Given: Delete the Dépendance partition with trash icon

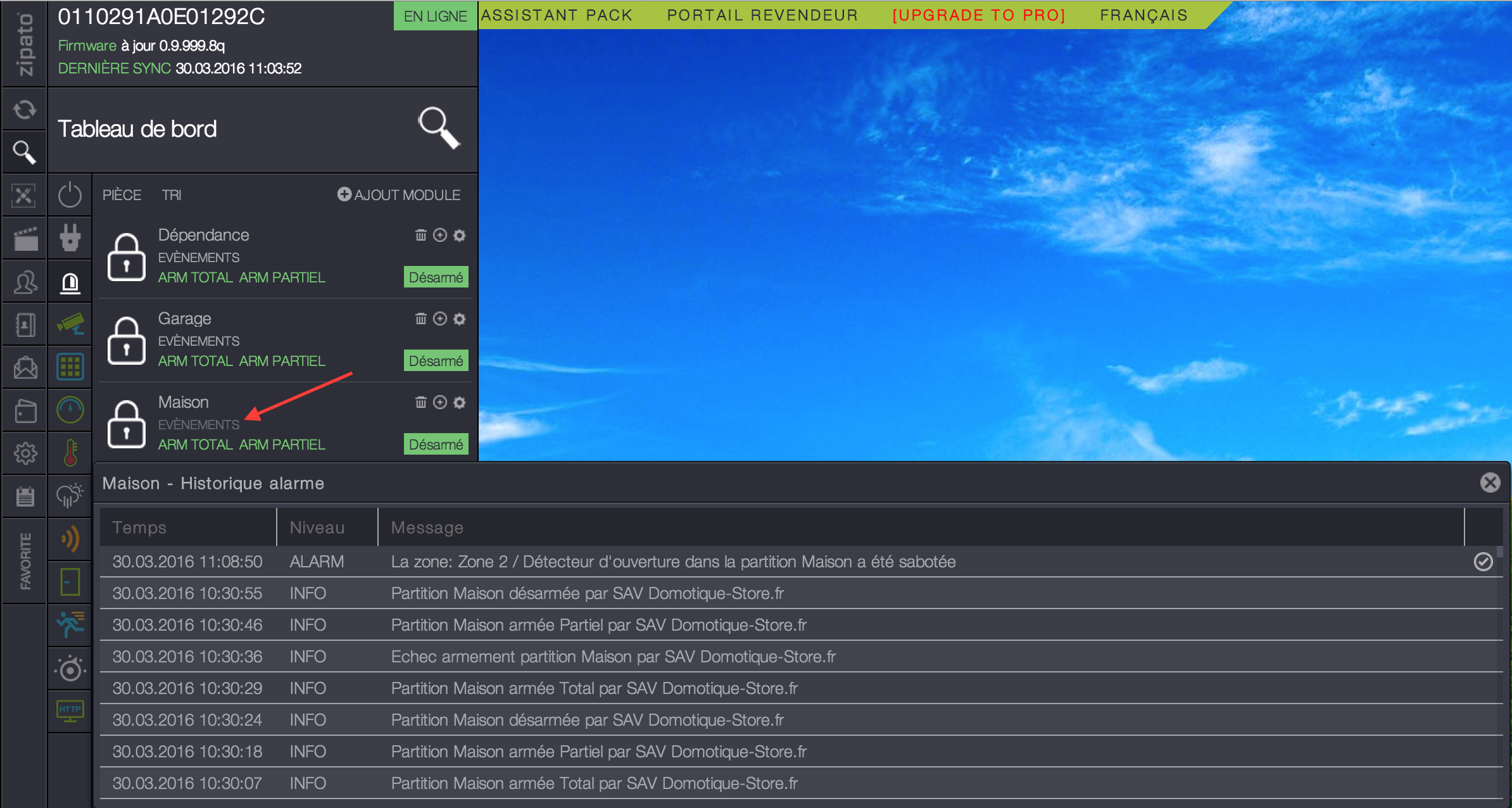Looking at the screenshot, I should (420, 235).
